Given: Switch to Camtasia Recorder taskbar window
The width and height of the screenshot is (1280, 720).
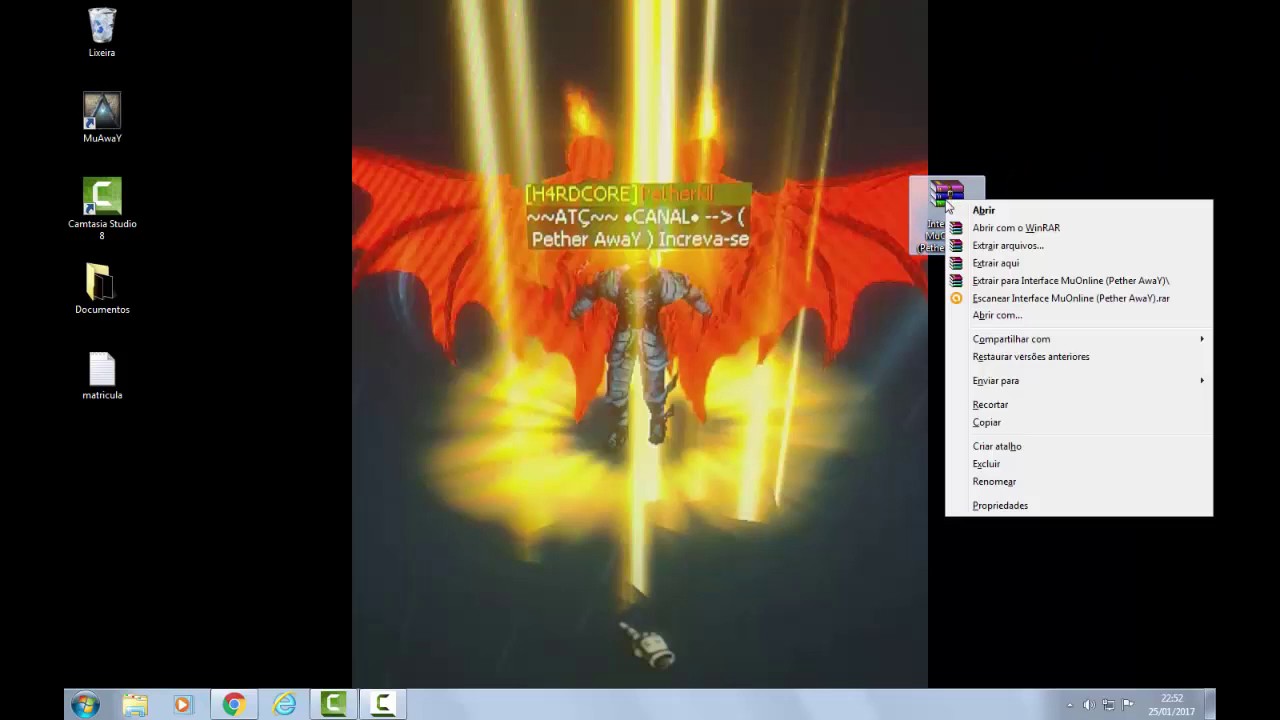Looking at the screenshot, I should (383, 705).
